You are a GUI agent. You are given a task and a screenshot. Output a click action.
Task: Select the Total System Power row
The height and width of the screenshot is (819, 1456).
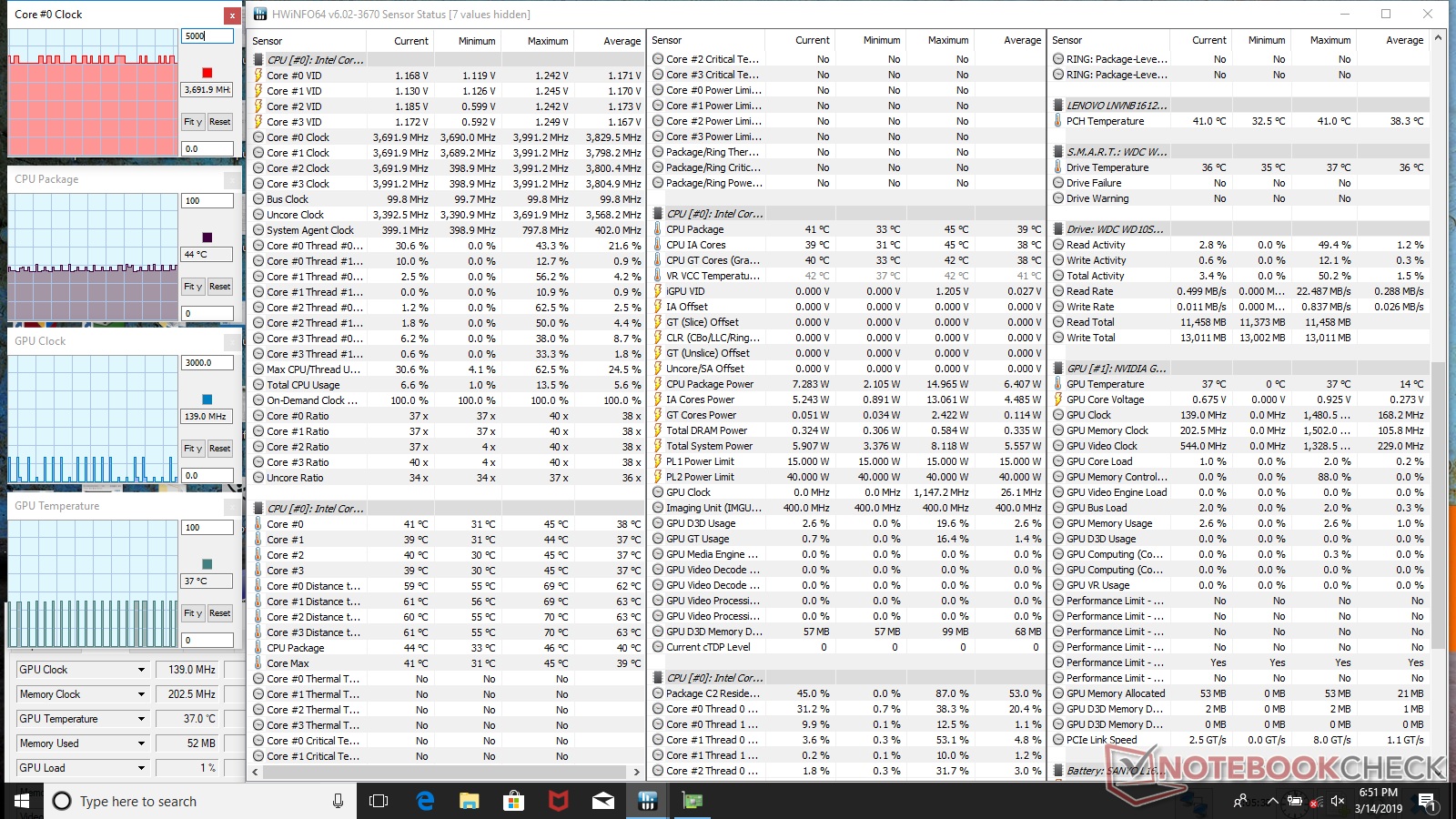pyautogui.click(x=847, y=446)
